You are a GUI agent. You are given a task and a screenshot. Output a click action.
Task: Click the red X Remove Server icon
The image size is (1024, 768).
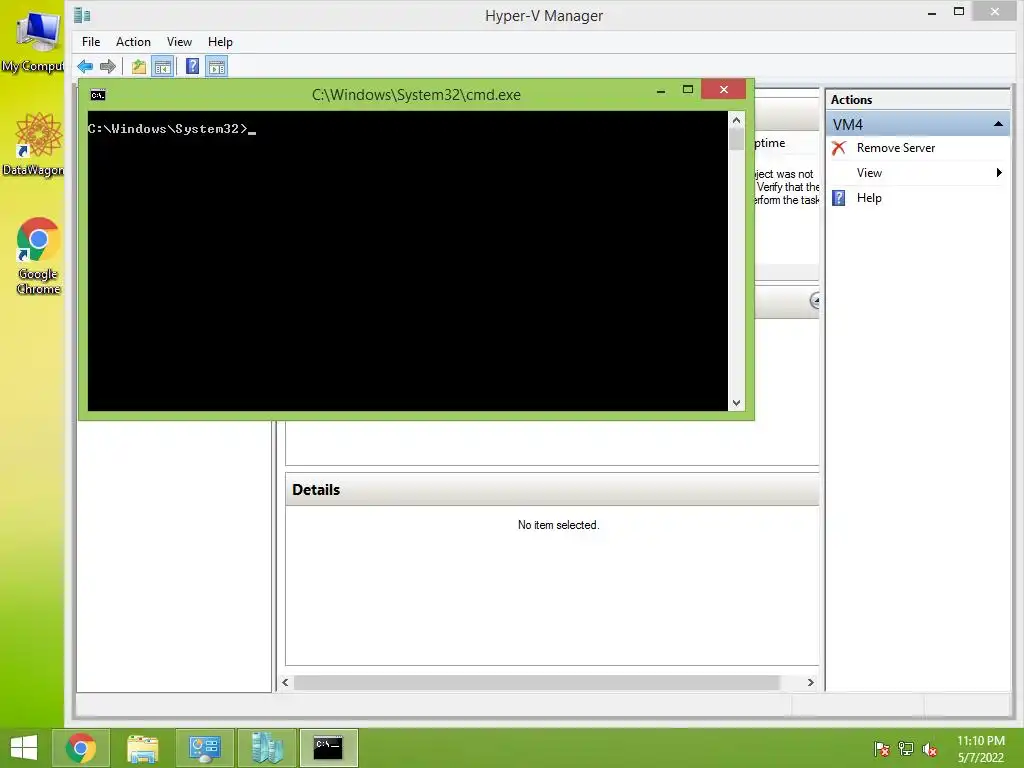839,148
